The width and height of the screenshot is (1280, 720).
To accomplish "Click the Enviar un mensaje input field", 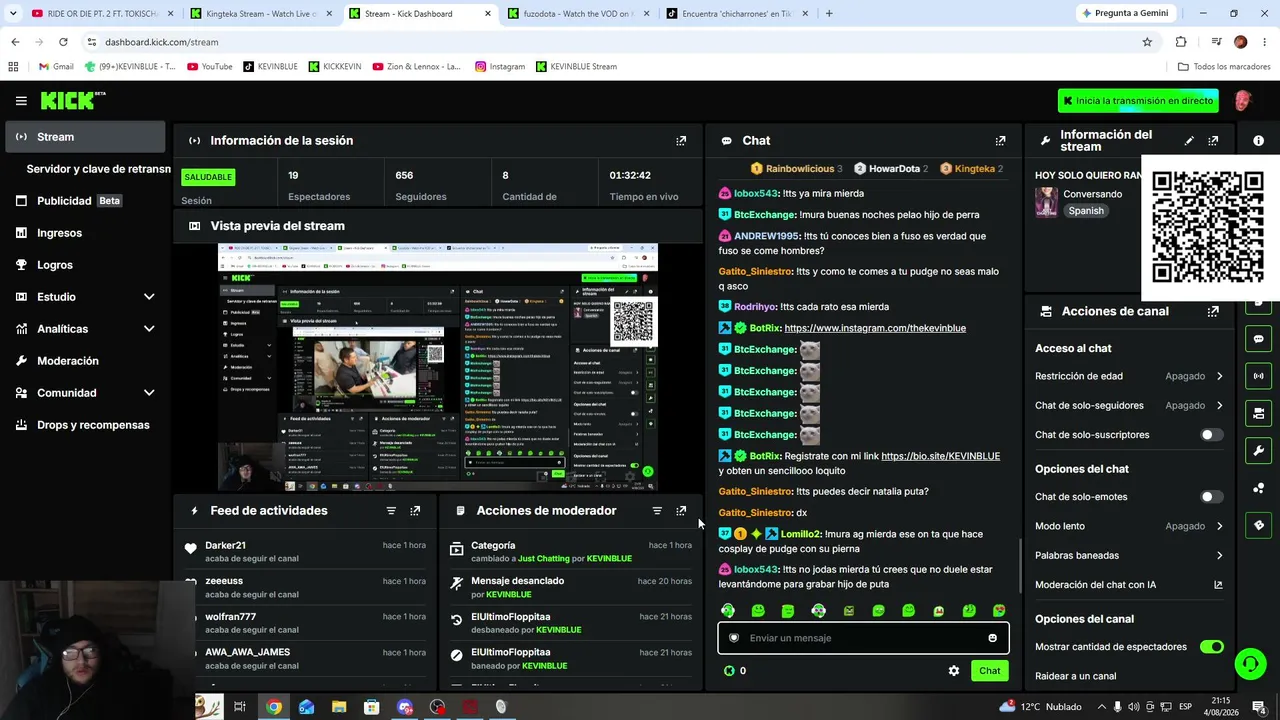I will (x=863, y=638).
